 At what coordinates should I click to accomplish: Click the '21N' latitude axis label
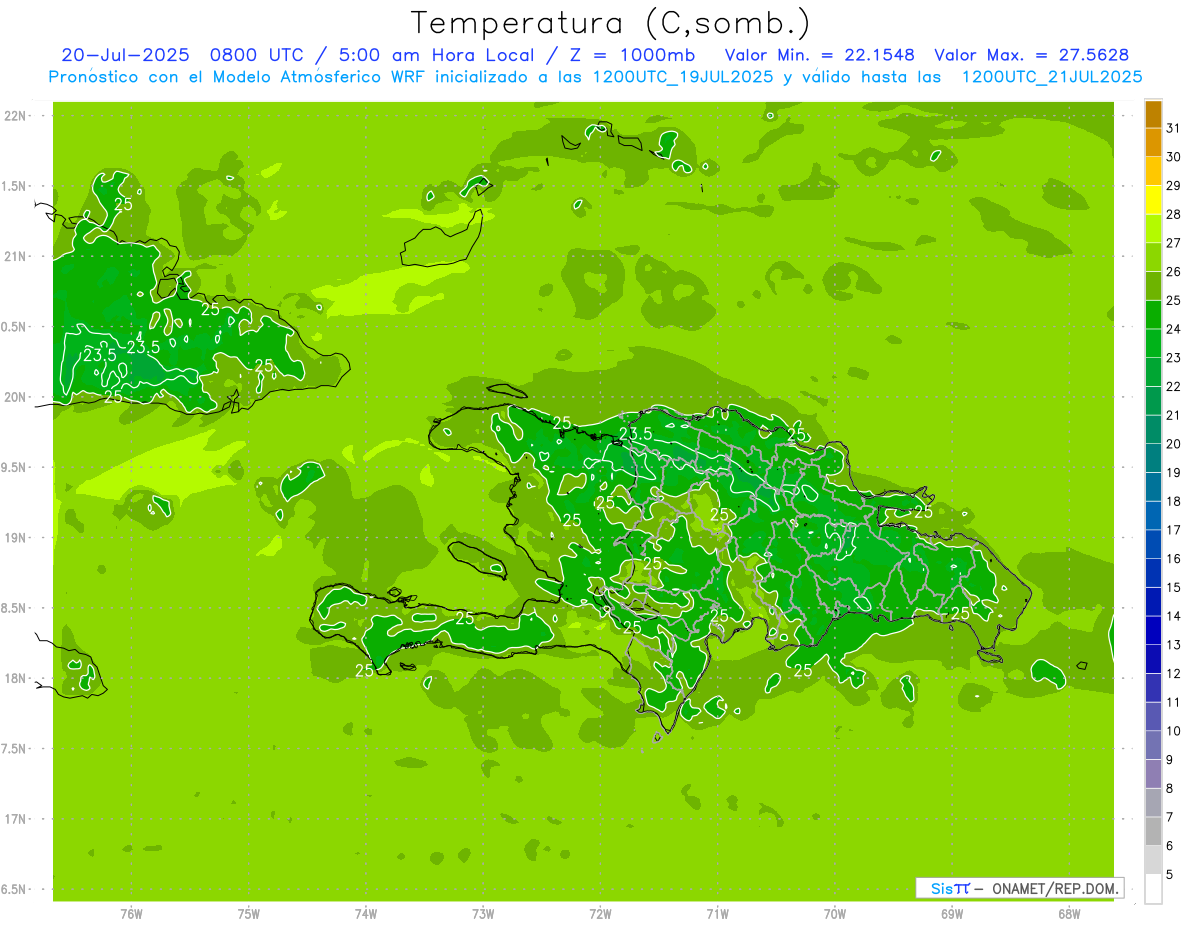tap(16, 257)
